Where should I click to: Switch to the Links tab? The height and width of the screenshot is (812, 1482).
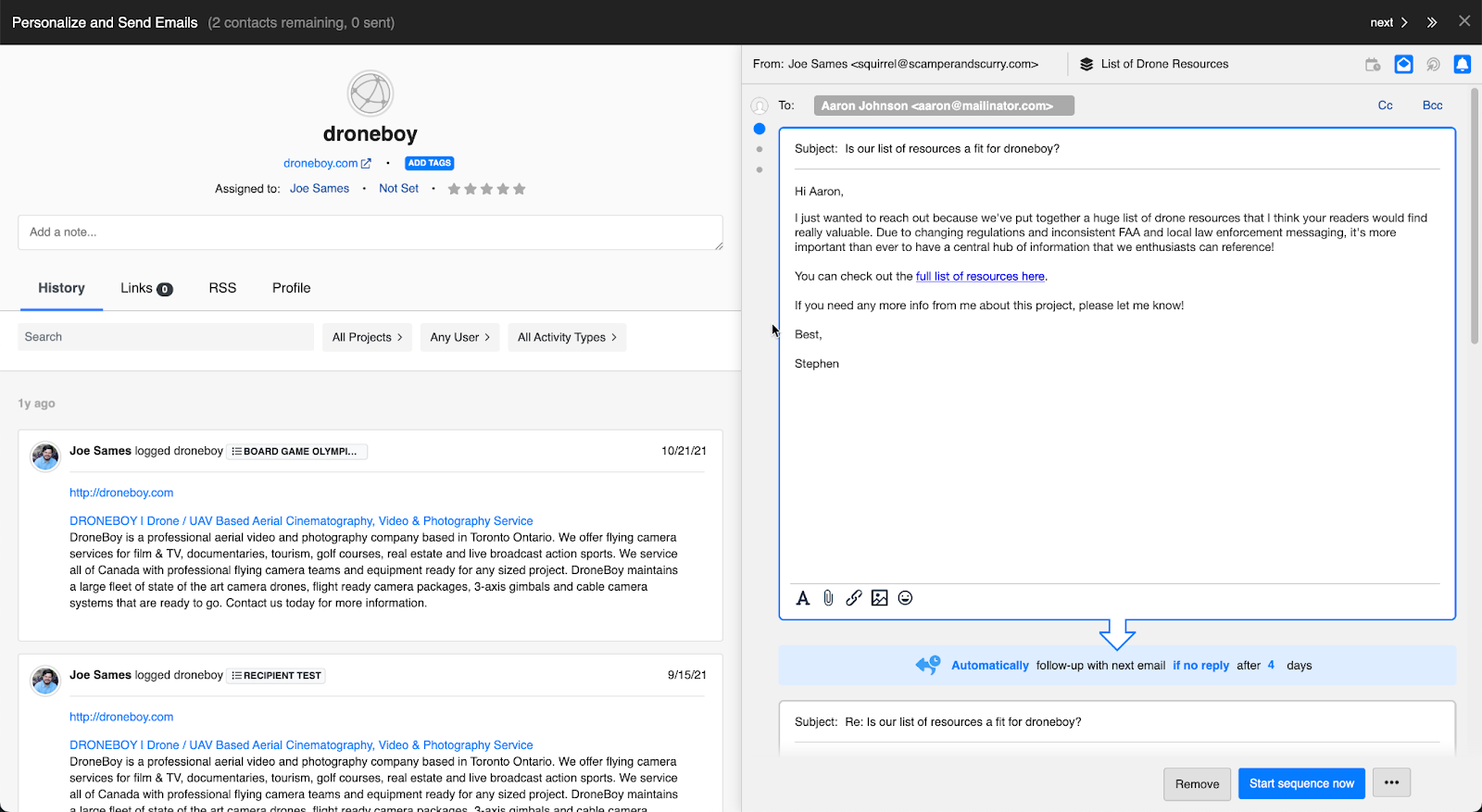point(145,288)
